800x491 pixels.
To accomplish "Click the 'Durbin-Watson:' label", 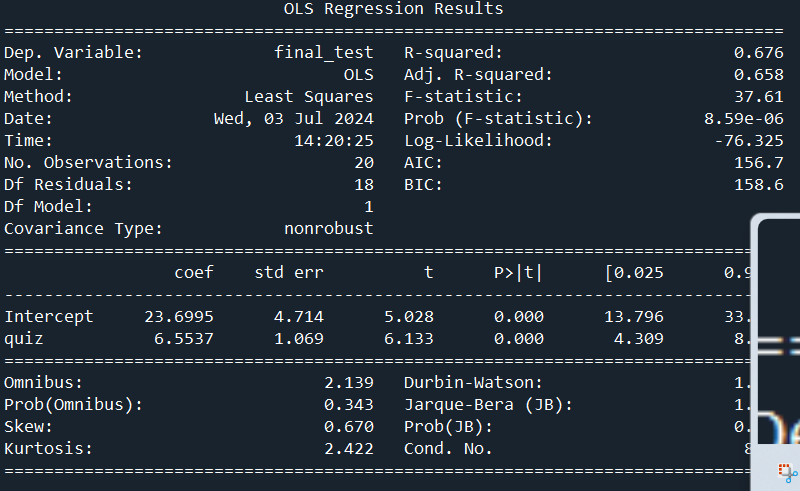I will [x=473, y=382].
